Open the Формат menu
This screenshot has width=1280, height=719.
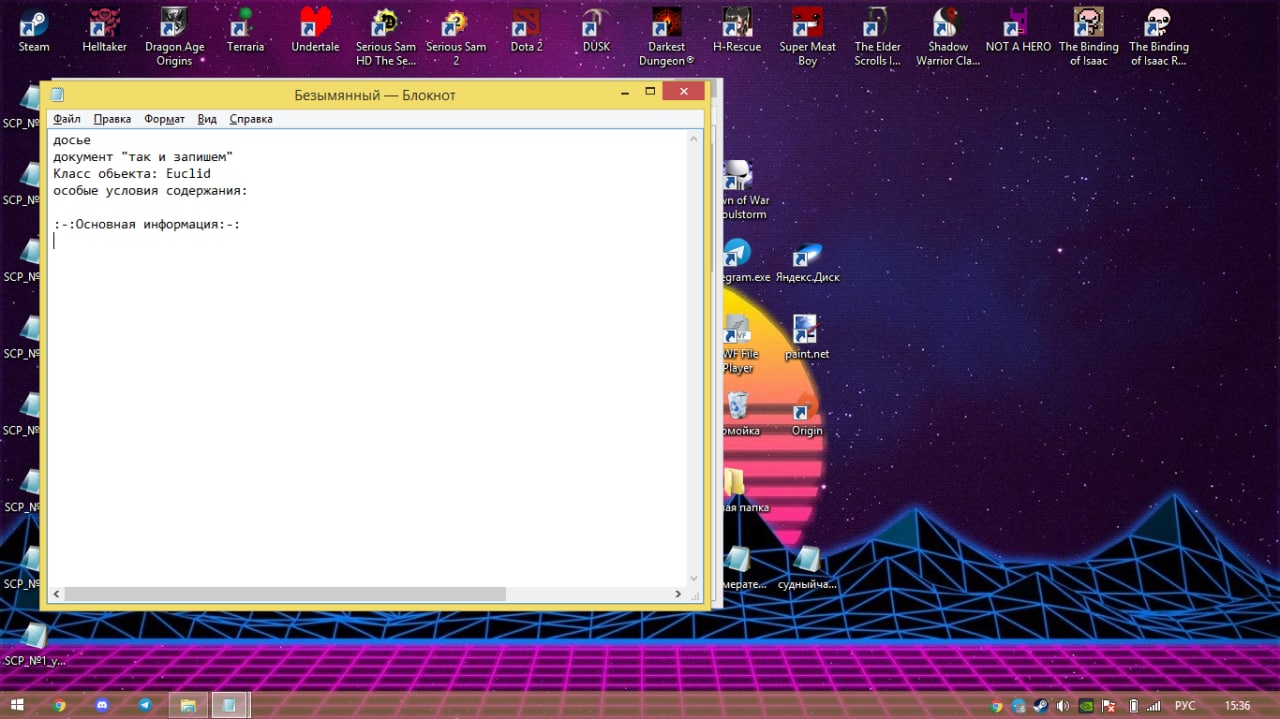[x=164, y=119]
